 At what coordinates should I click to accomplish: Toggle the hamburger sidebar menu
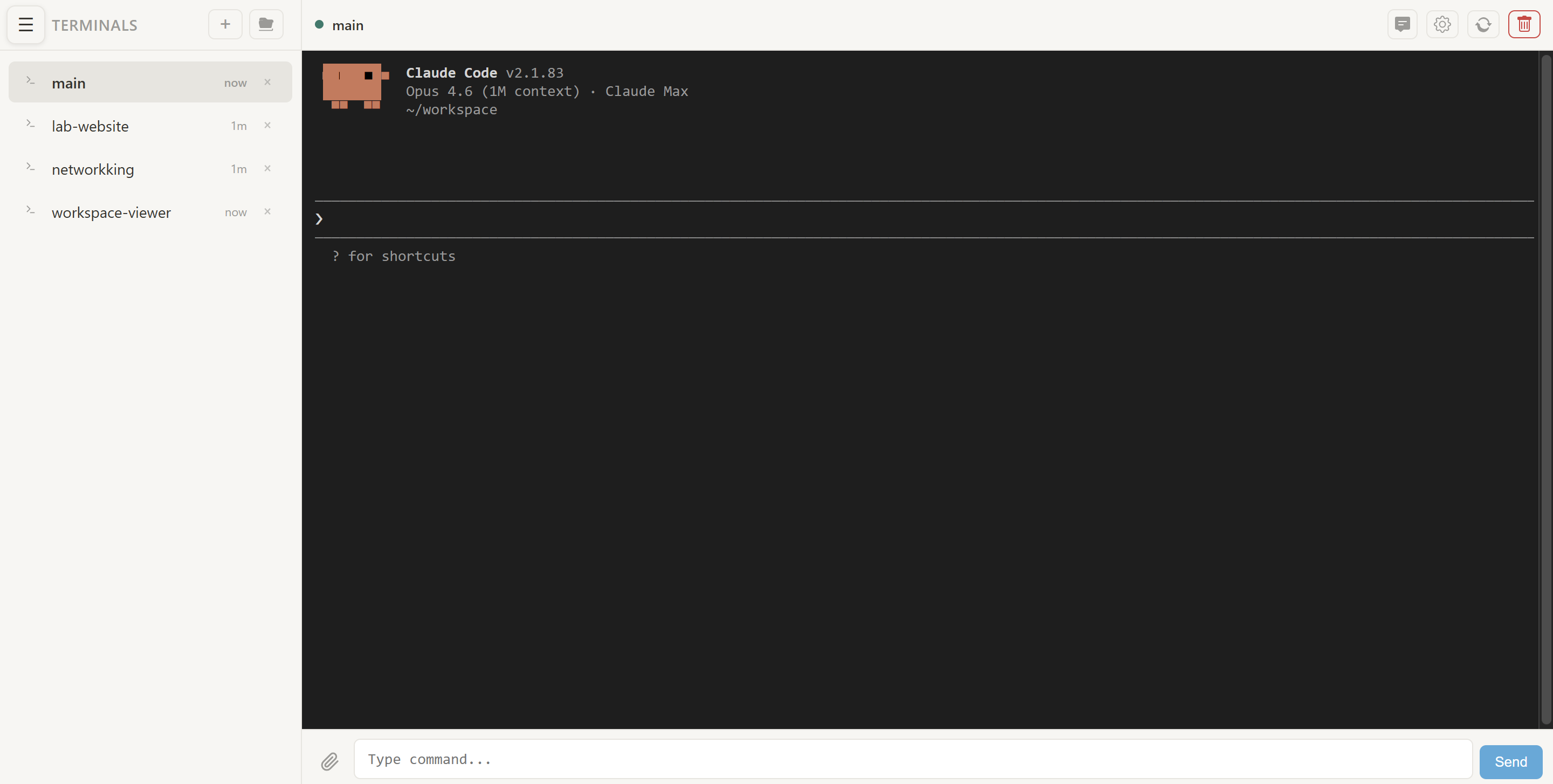(25, 25)
